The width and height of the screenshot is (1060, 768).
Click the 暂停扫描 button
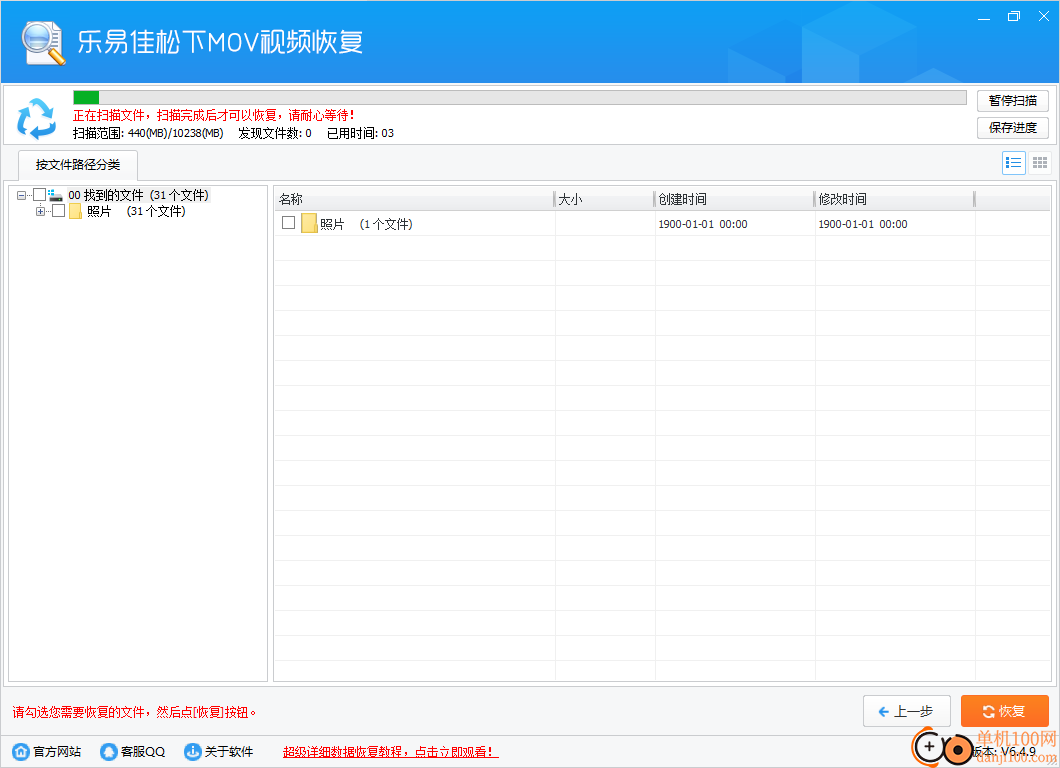(x=1013, y=101)
